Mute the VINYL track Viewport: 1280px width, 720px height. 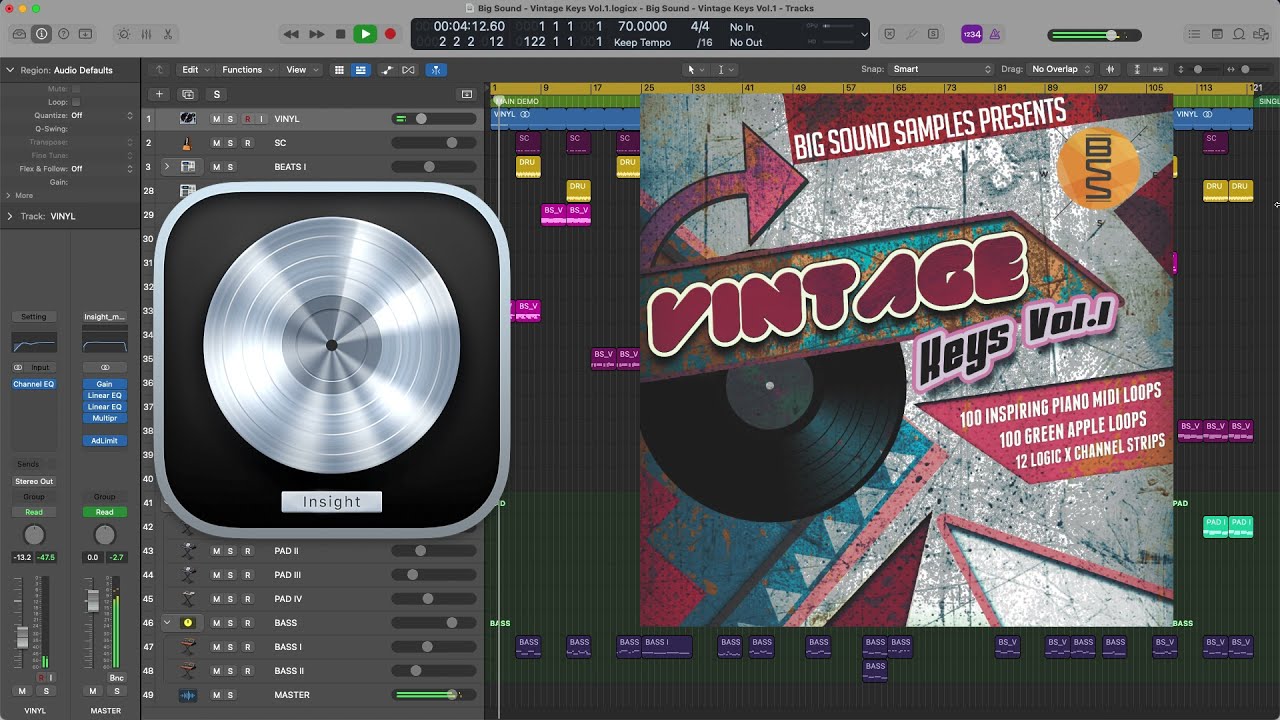[x=216, y=119]
